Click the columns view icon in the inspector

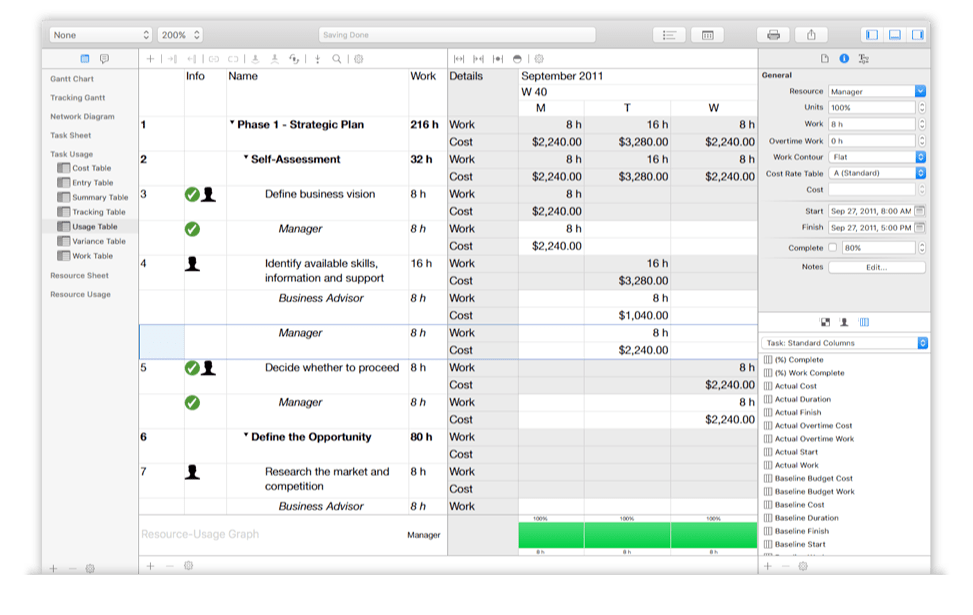pyautogui.click(x=863, y=322)
